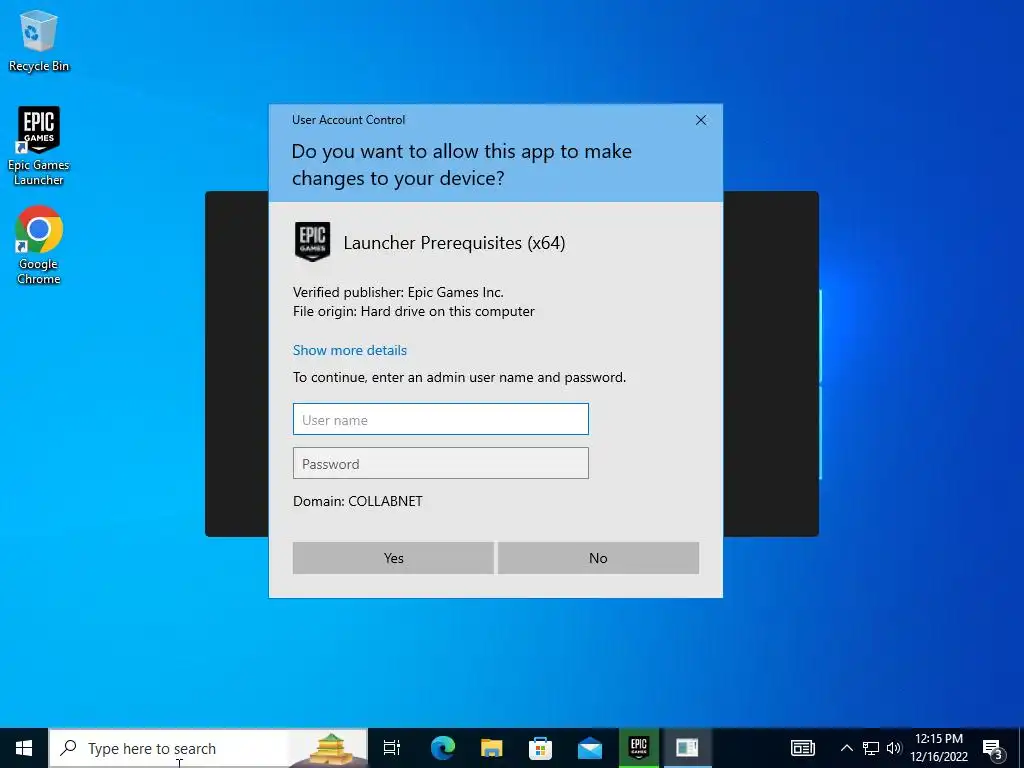Open the Windows Start menu

24,748
